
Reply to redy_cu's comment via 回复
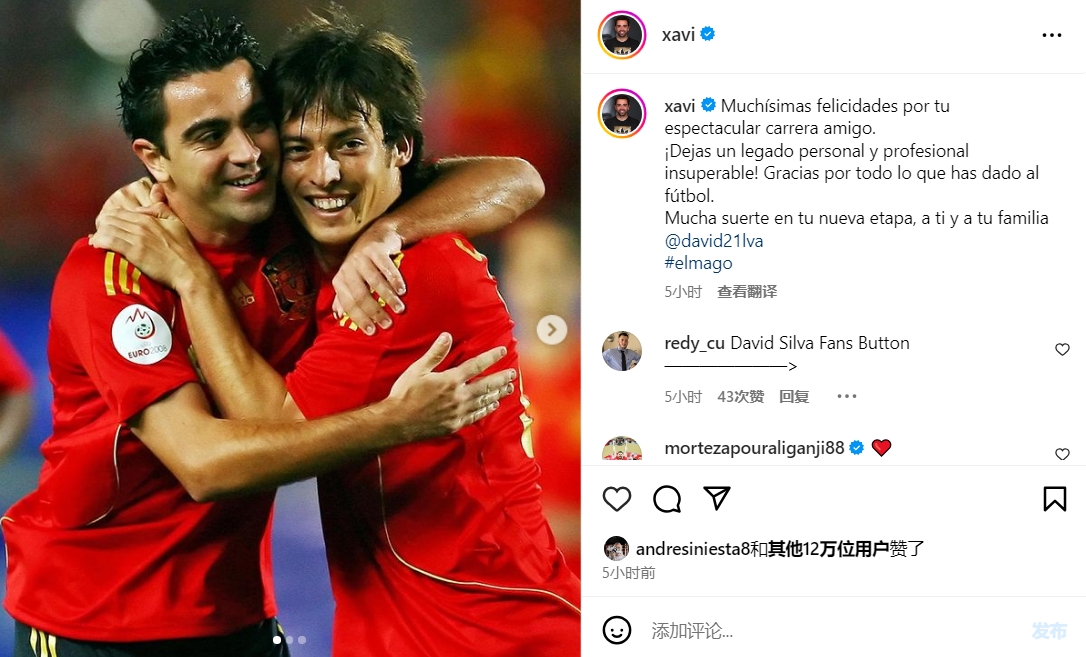(x=794, y=397)
